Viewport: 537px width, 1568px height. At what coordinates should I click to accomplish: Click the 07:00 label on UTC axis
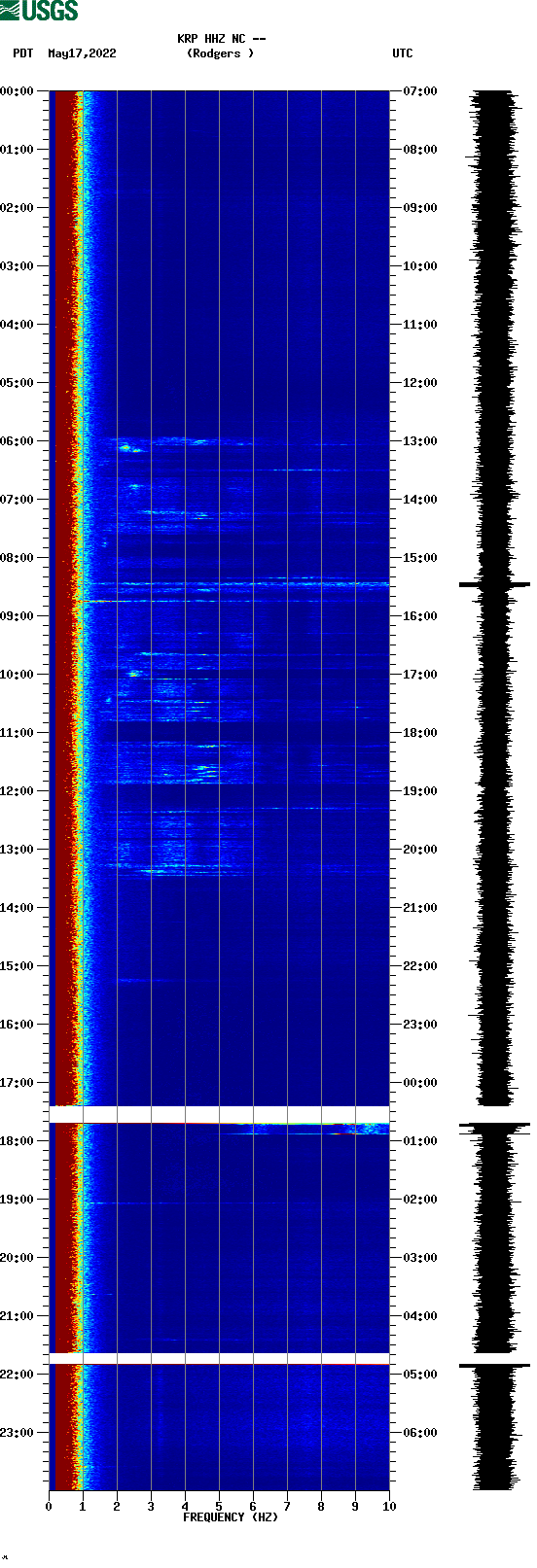pyautogui.click(x=420, y=91)
